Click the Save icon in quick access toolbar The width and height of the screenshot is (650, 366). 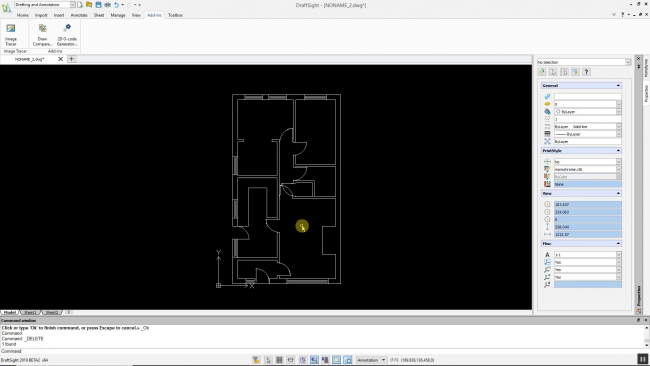click(98, 5)
